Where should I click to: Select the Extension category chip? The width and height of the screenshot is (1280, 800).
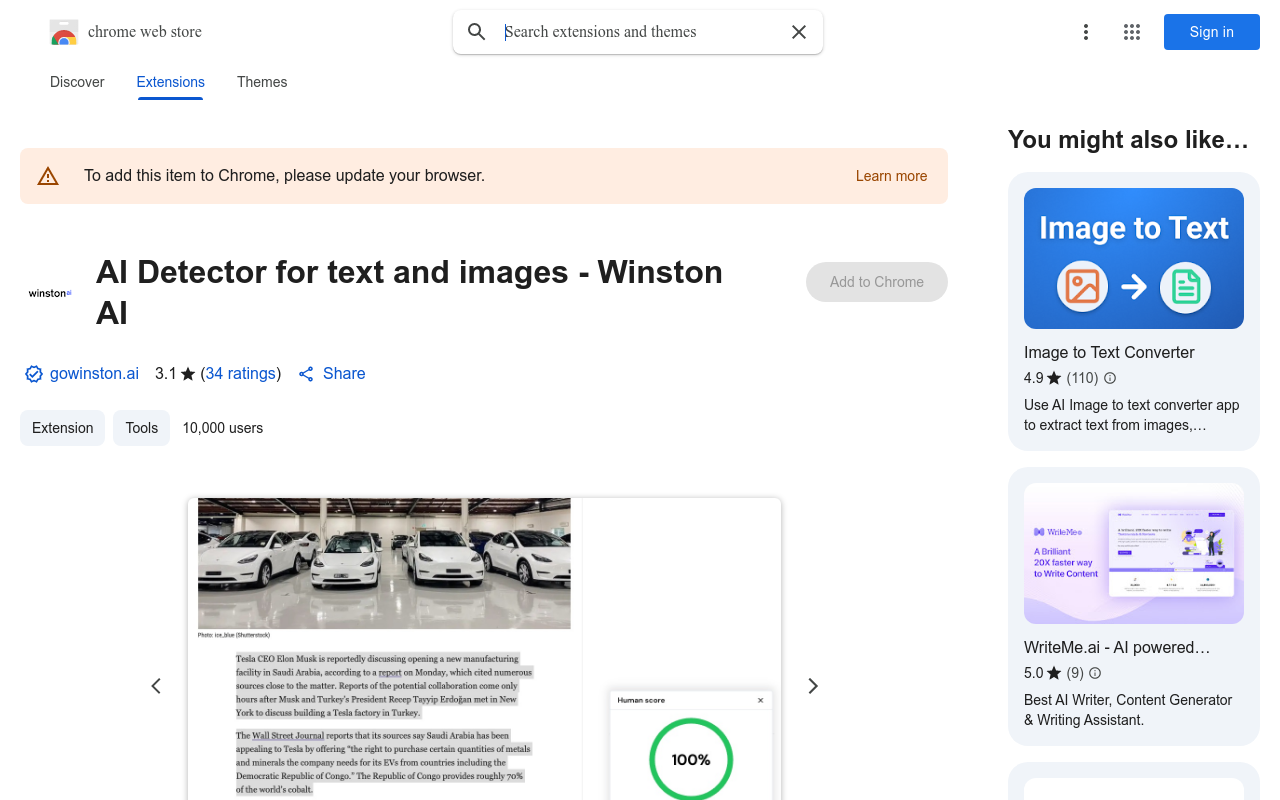tap(62, 428)
